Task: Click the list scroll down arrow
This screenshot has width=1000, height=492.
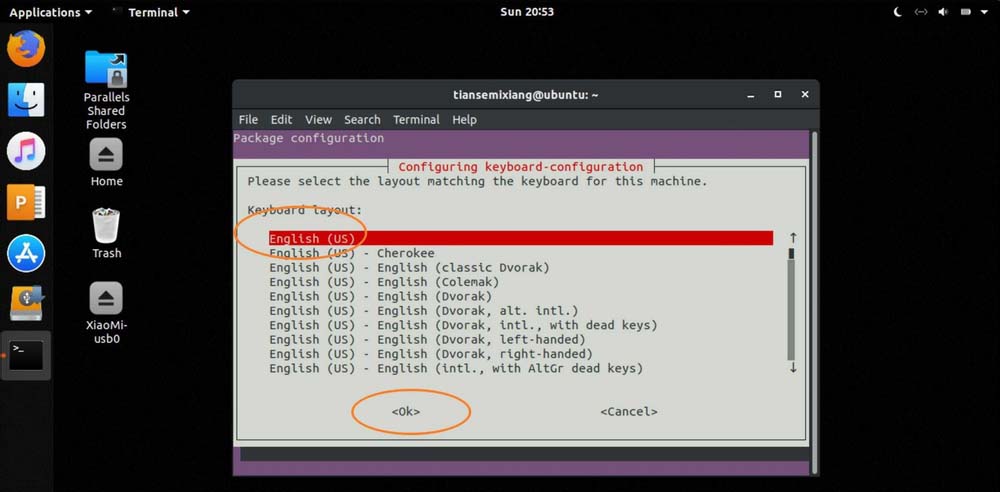Action: click(793, 368)
